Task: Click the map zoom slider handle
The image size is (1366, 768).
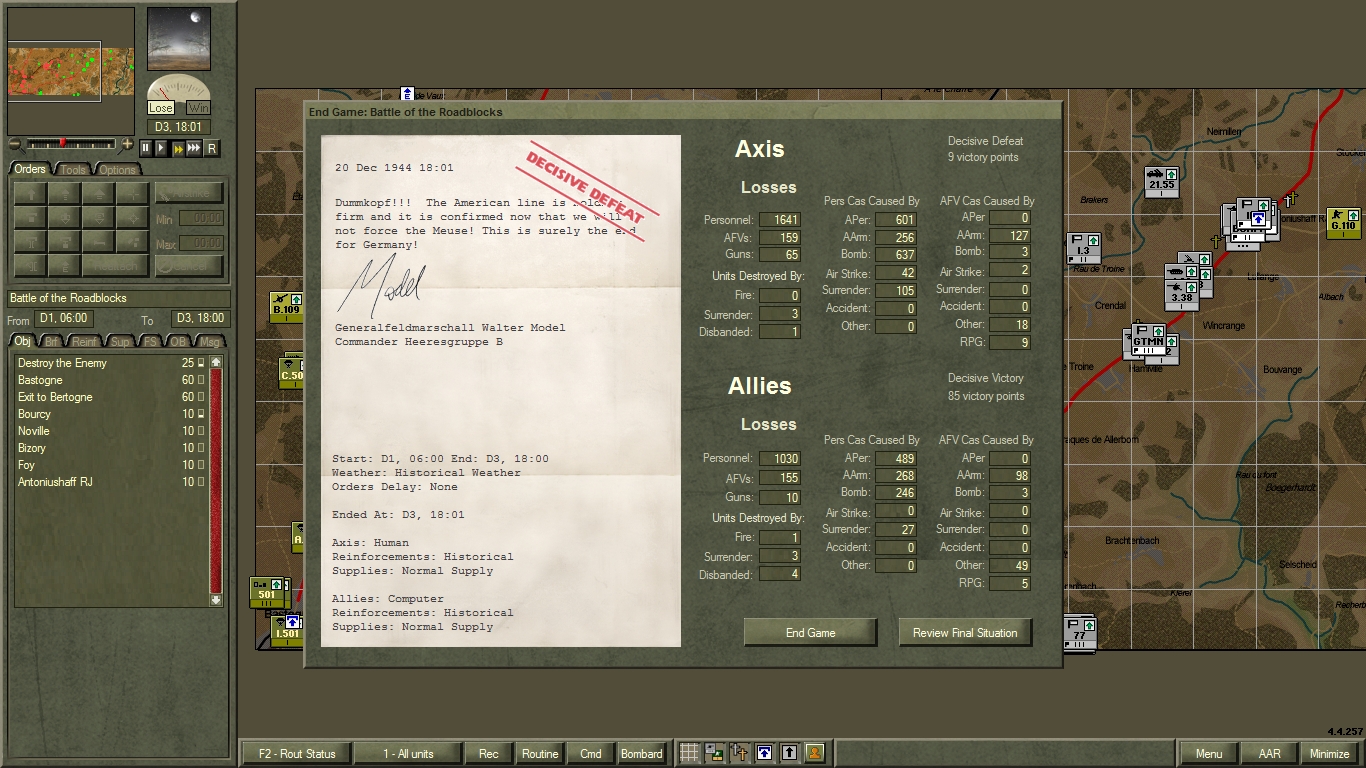Action: [62, 144]
